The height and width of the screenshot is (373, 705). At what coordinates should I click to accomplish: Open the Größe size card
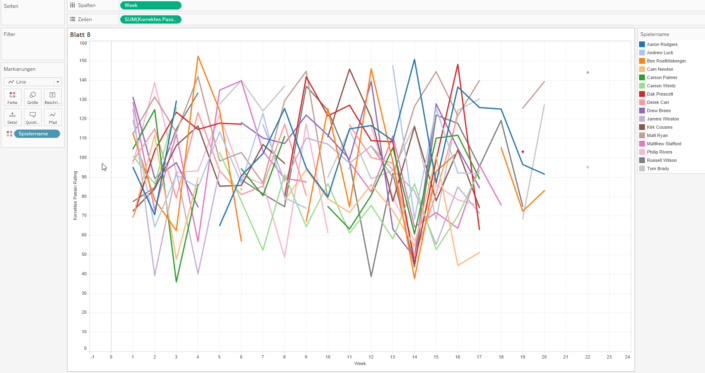point(32,98)
